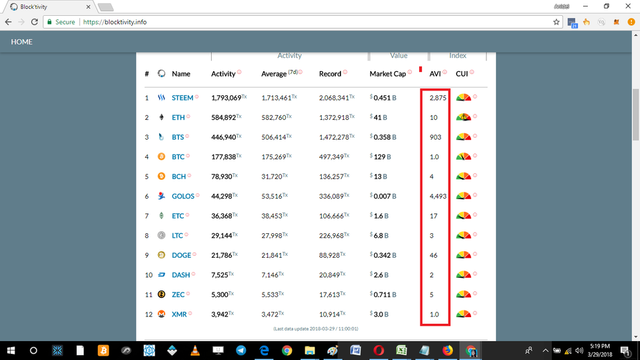This screenshot has height=360, width=640.
Task: Sort by the Name column header
Action: pyautogui.click(x=181, y=74)
